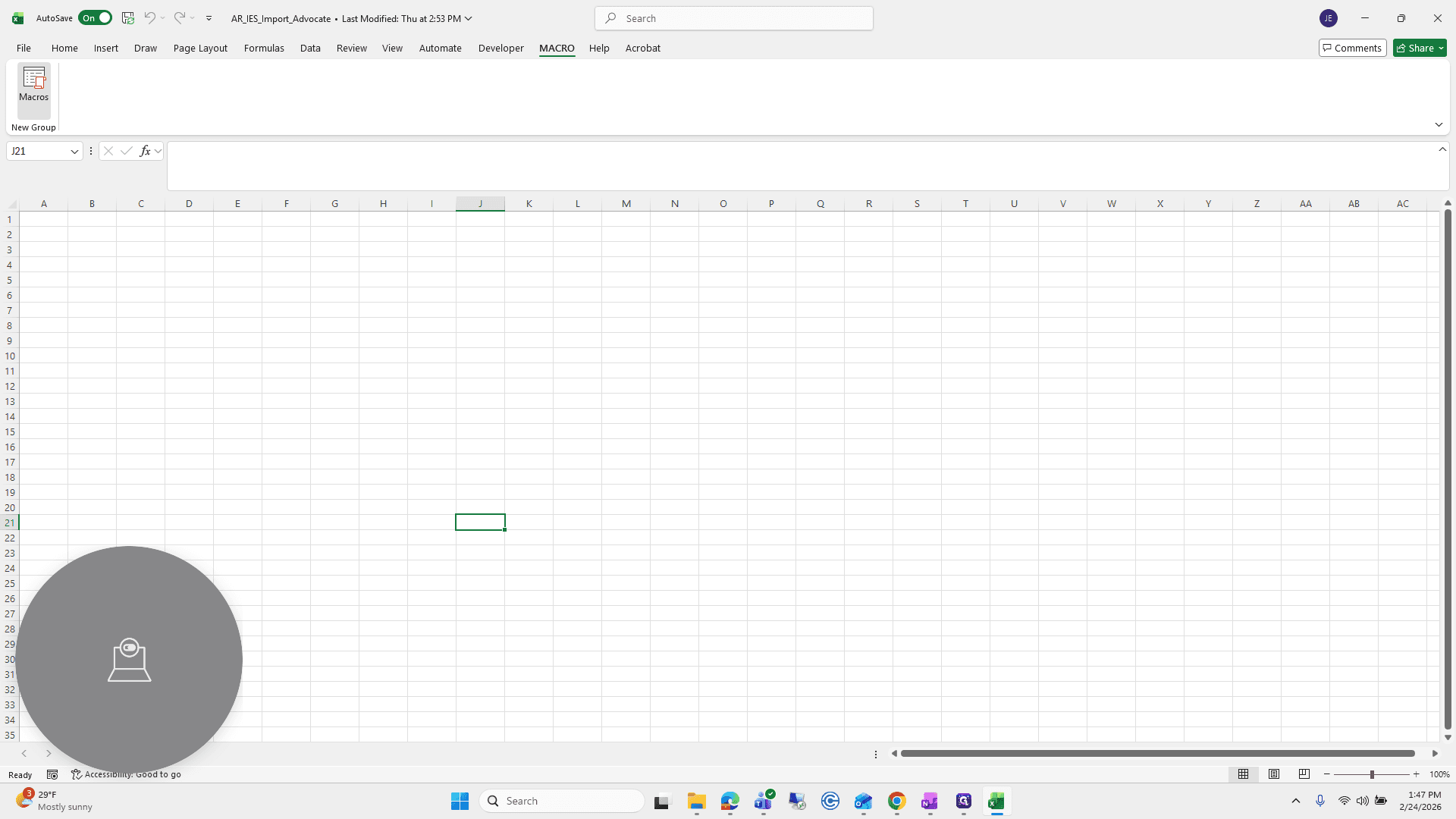Redo the last action

pyautogui.click(x=179, y=18)
